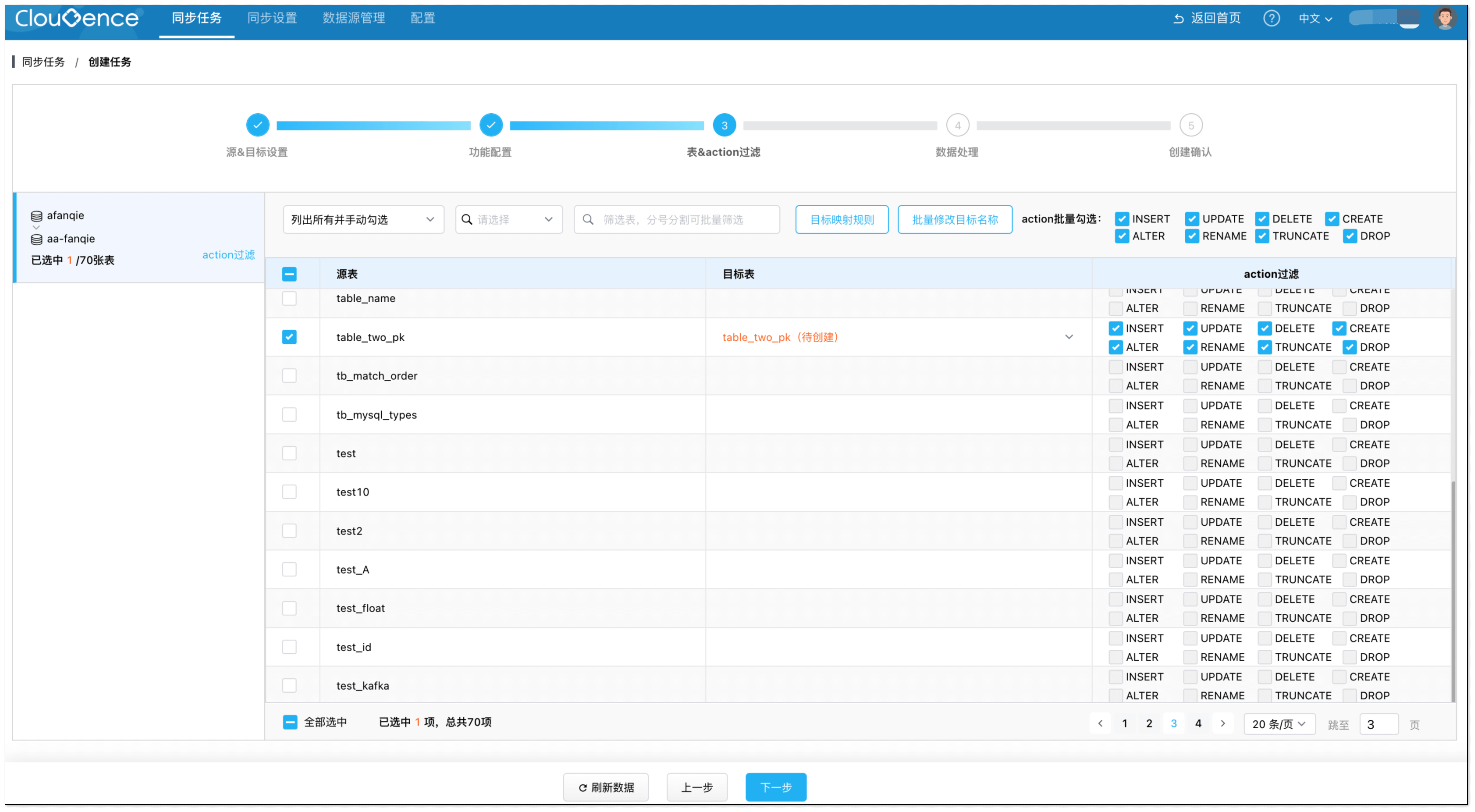Click the afanqie database icon

(x=37, y=216)
